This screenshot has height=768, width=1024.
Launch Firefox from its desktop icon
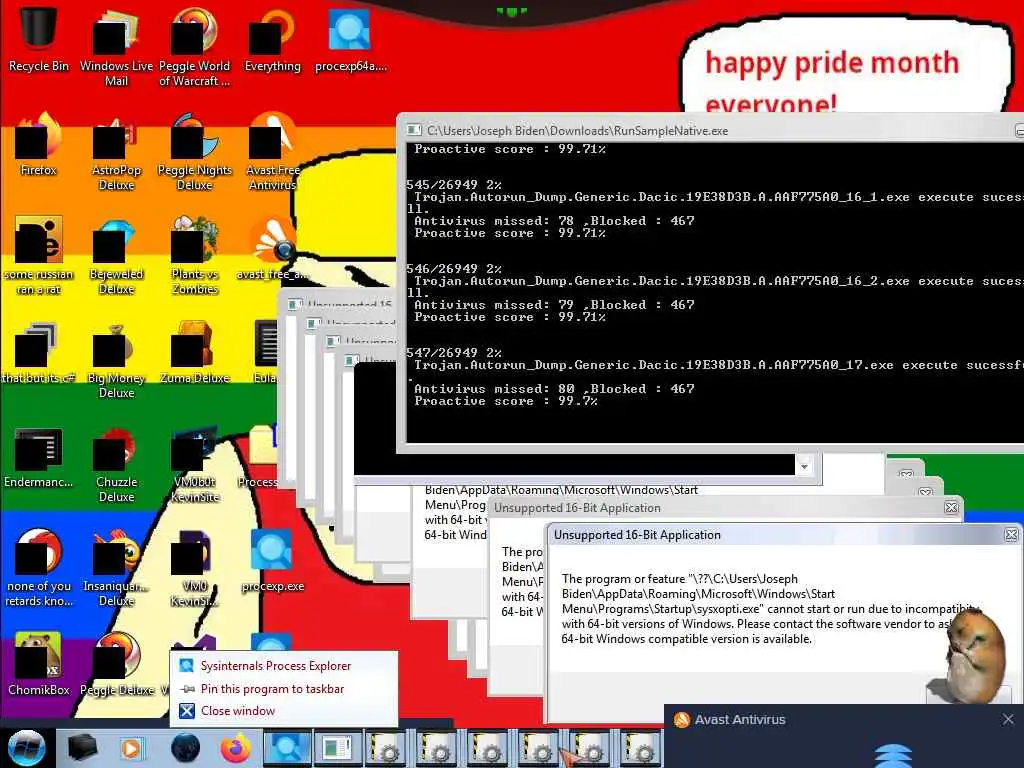(x=39, y=144)
